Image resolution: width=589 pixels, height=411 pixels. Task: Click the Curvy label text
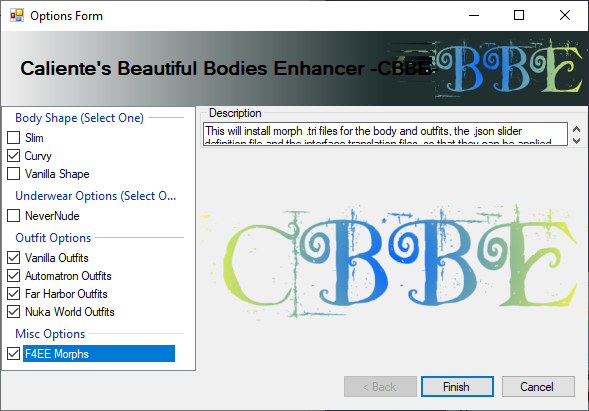click(38, 156)
